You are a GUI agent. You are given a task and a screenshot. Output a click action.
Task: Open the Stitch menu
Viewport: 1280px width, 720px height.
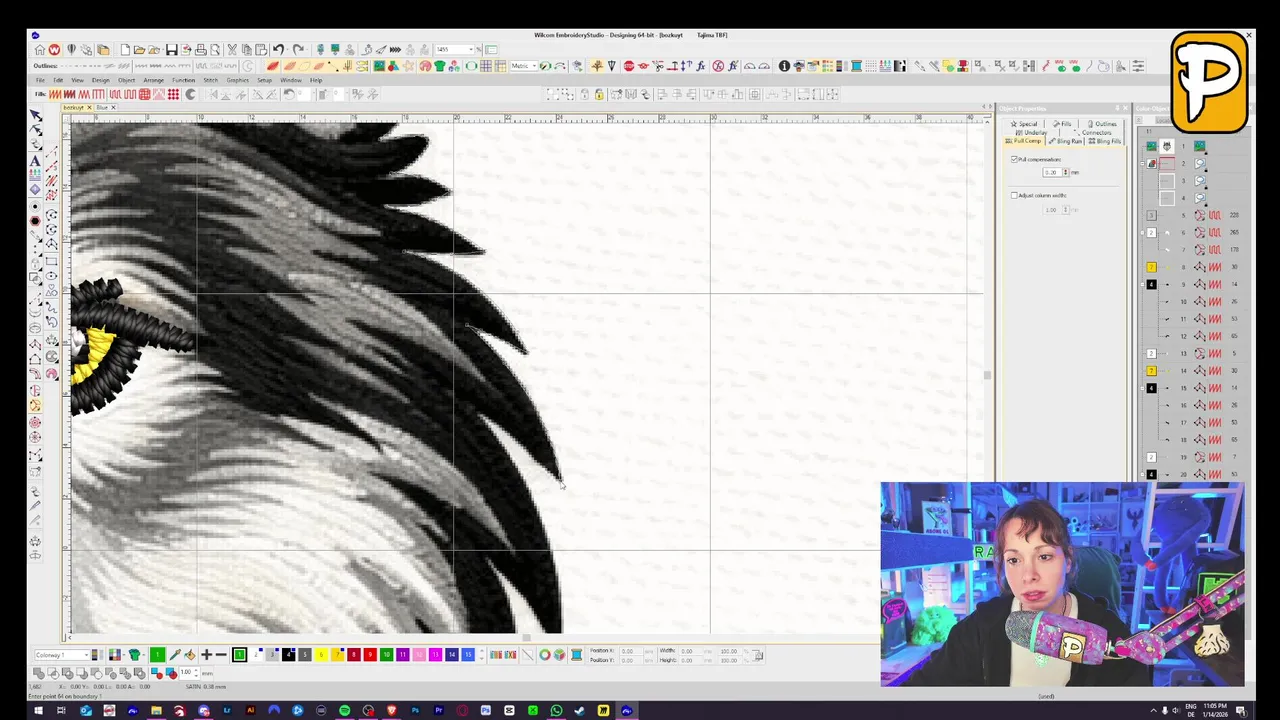pyautogui.click(x=210, y=80)
